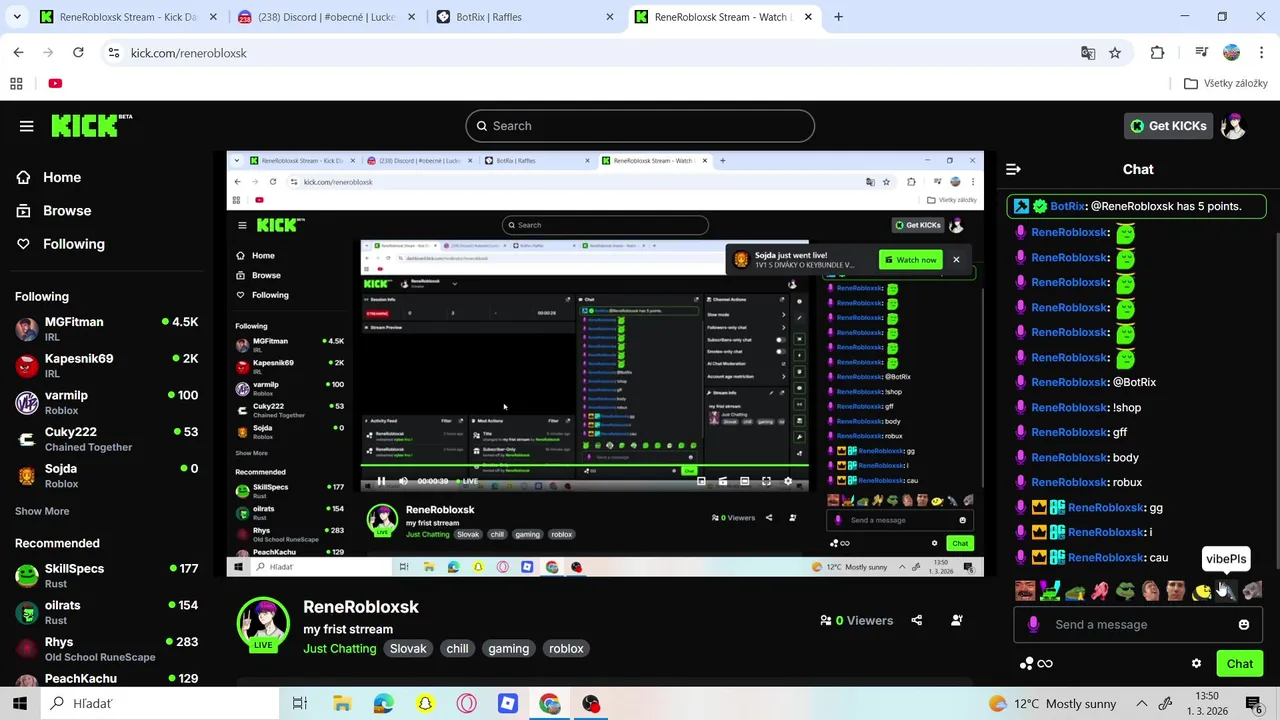Open the tab search dropdown
Screen dimensions: 1280x720
(16, 17)
